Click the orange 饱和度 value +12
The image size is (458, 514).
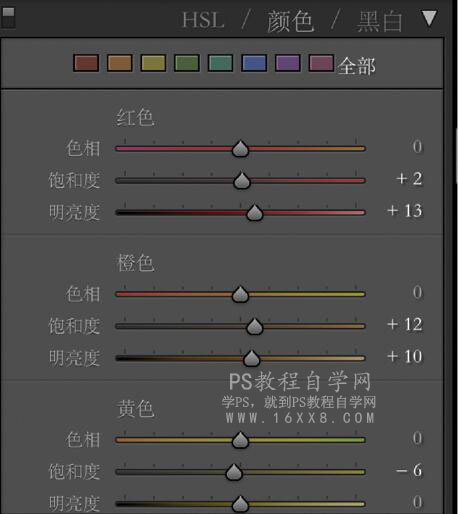point(405,324)
